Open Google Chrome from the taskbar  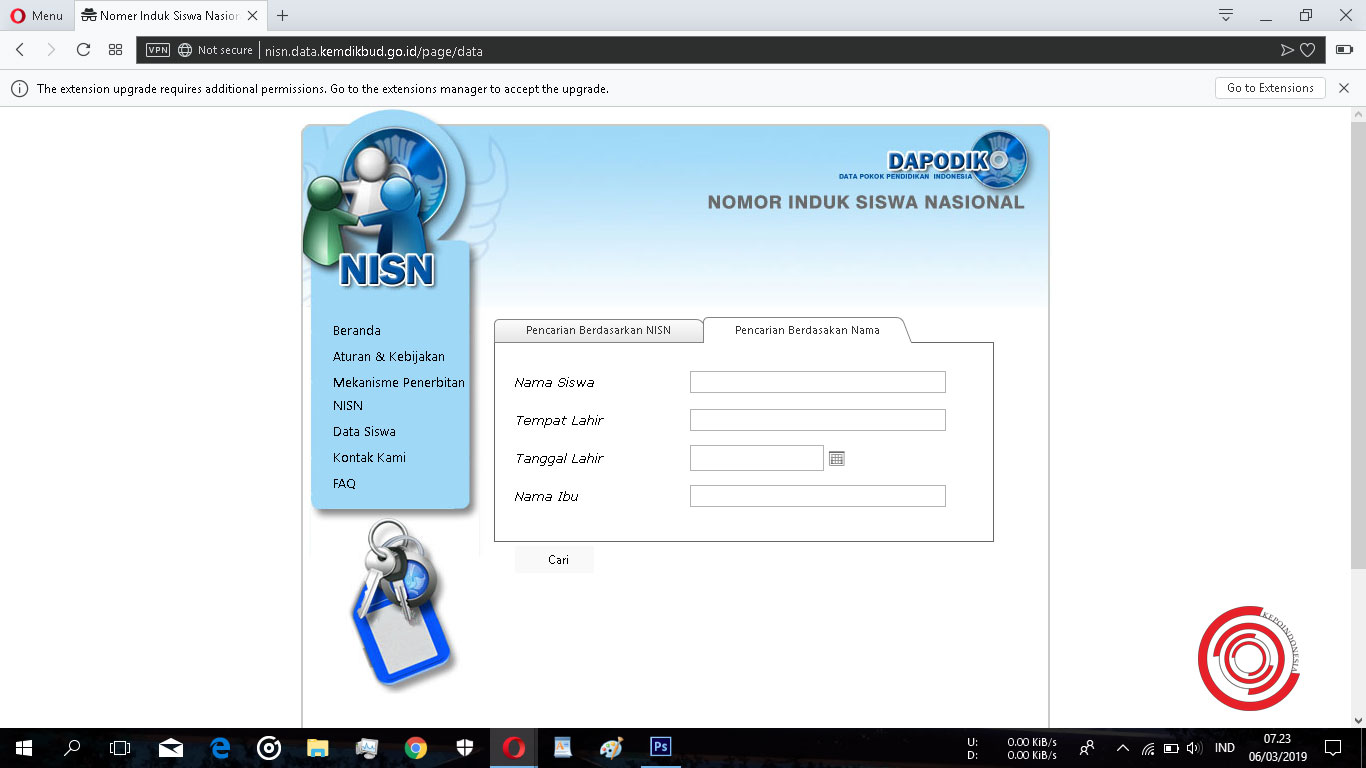pos(414,747)
